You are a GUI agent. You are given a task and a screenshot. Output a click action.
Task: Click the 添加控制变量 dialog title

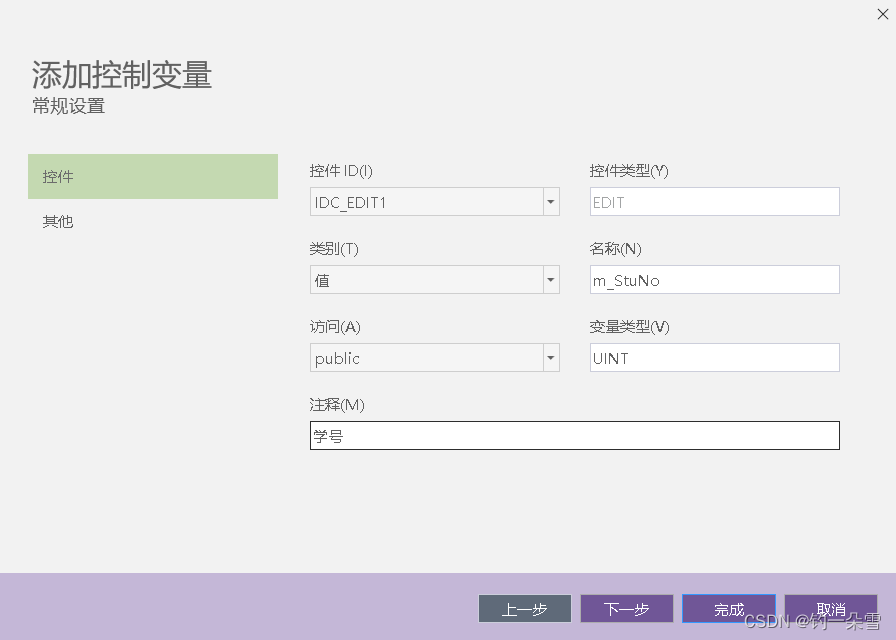120,74
